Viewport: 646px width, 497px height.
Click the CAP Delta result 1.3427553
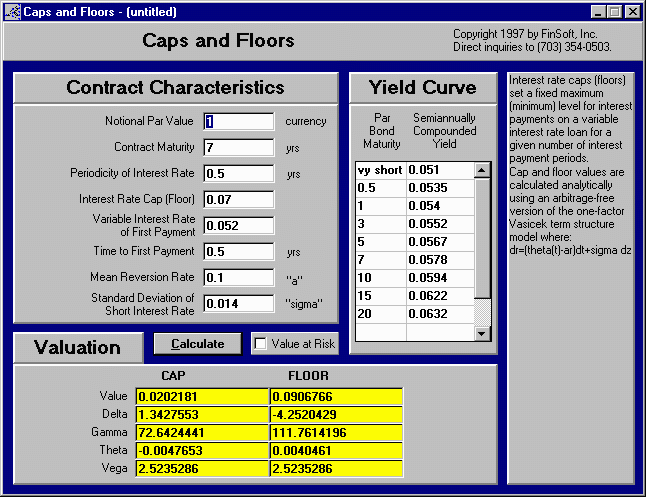[202, 415]
